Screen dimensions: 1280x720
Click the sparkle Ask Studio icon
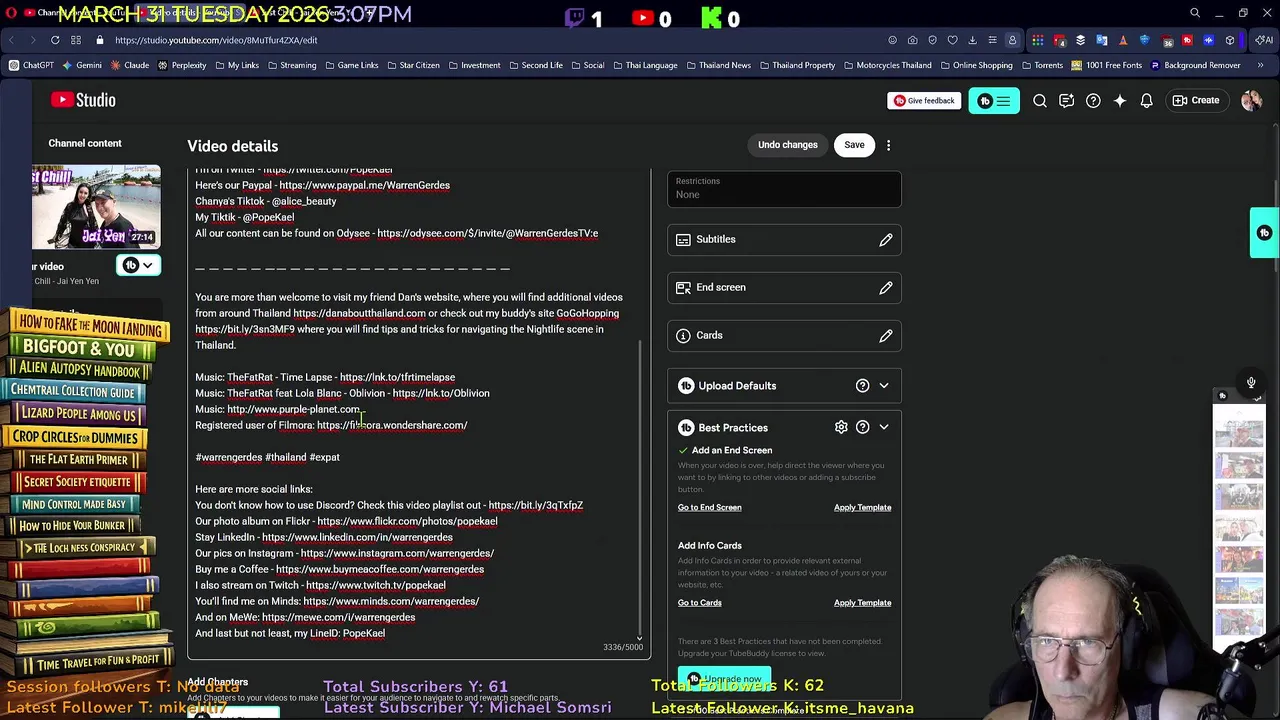(1120, 101)
